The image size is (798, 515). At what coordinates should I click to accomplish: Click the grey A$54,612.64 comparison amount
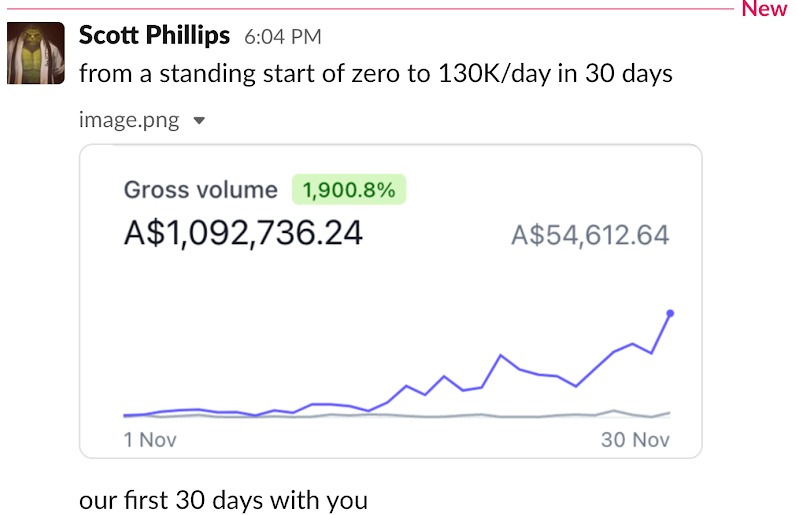(x=589, y=236)
